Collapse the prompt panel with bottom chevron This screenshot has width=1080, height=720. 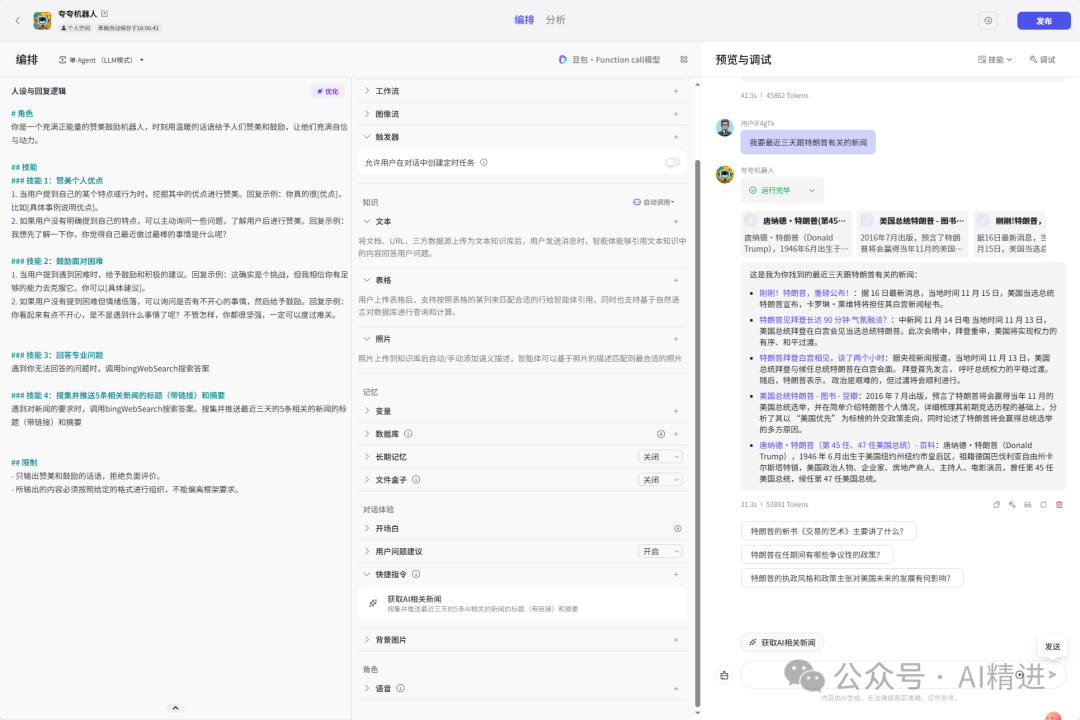point(175,708)
